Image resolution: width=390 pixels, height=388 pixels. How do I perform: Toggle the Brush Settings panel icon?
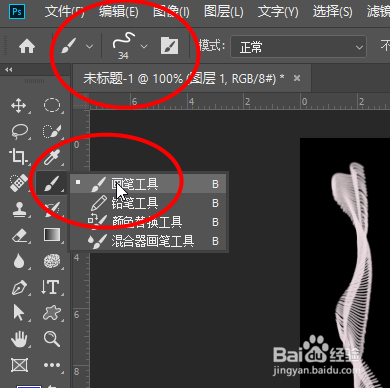pyautogui.click(x=170, y=46)
